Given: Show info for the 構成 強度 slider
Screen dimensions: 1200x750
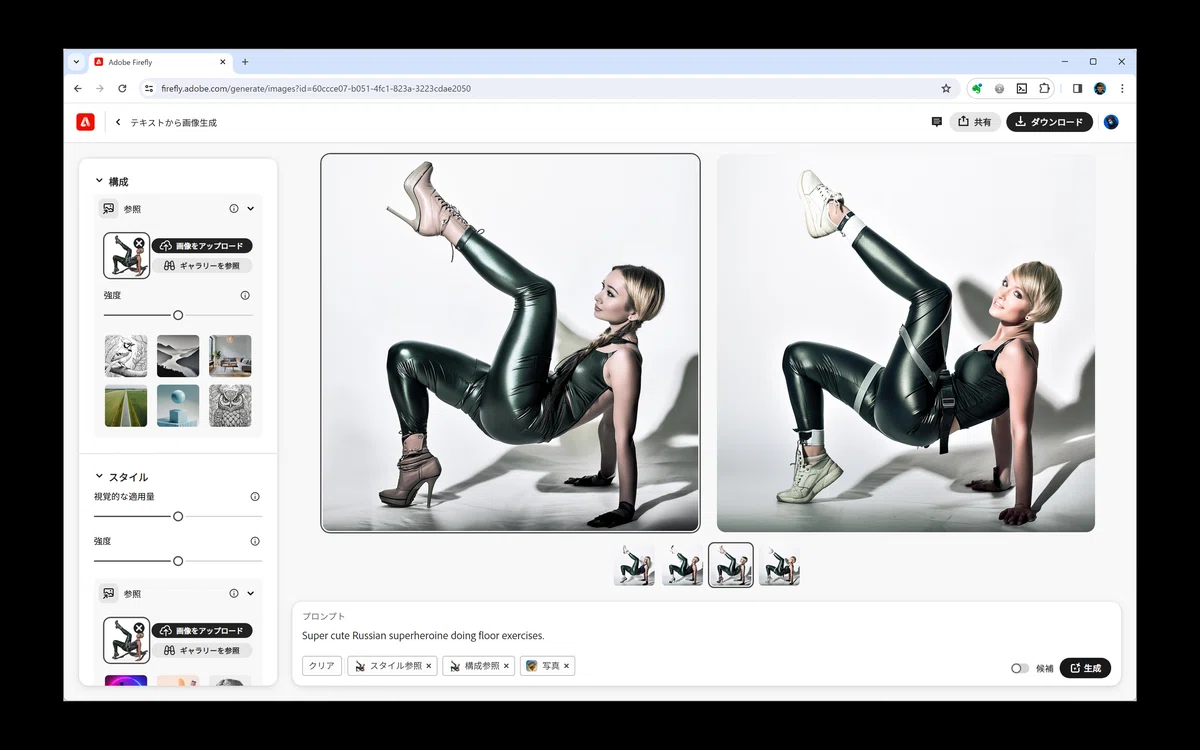Looking at the screenshot, I should [245, 296].
